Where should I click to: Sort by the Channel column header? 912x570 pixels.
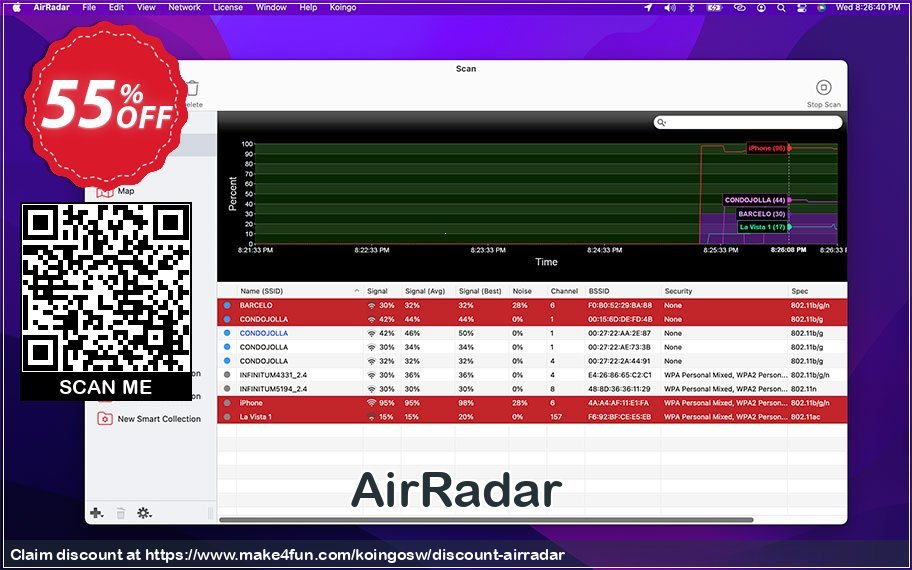[564, 291]
